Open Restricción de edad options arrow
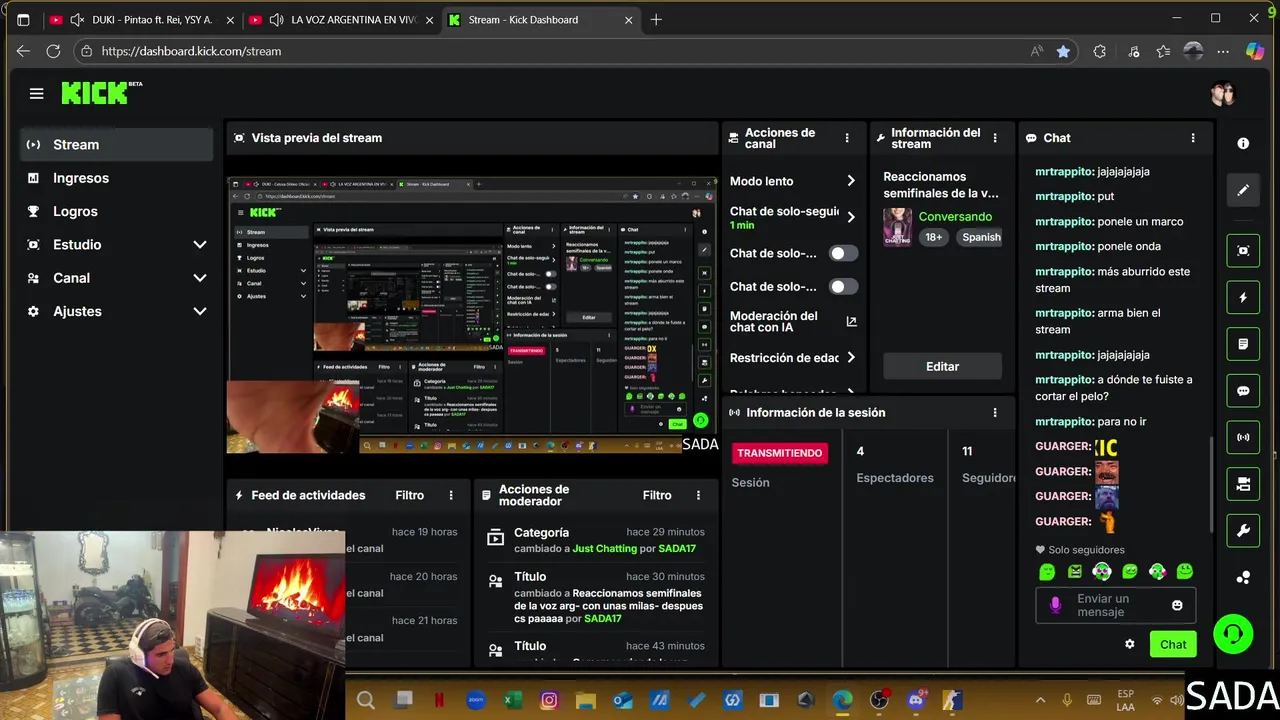The width and height of the screenshot is (1280, 720). pyautogui.click(x=851, y=357)
